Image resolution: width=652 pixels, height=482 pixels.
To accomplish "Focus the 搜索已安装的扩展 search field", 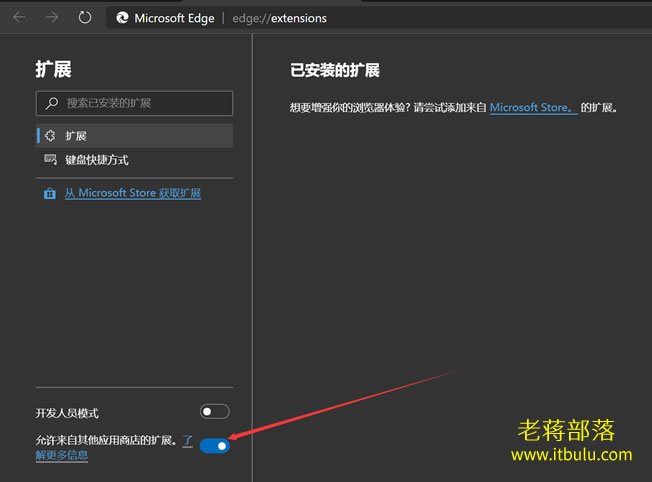I will point(135,103).
